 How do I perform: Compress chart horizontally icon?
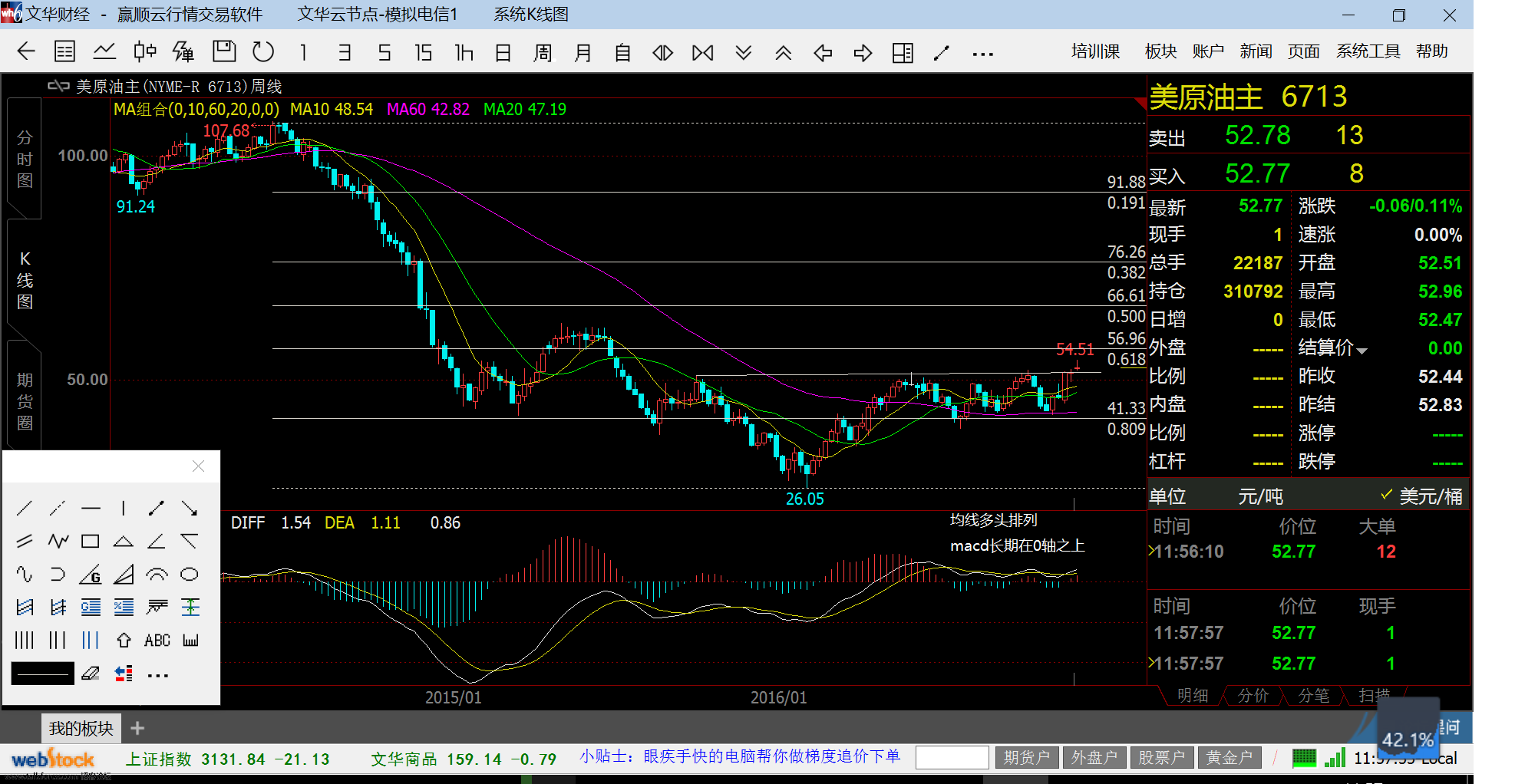tap(663, 52)
